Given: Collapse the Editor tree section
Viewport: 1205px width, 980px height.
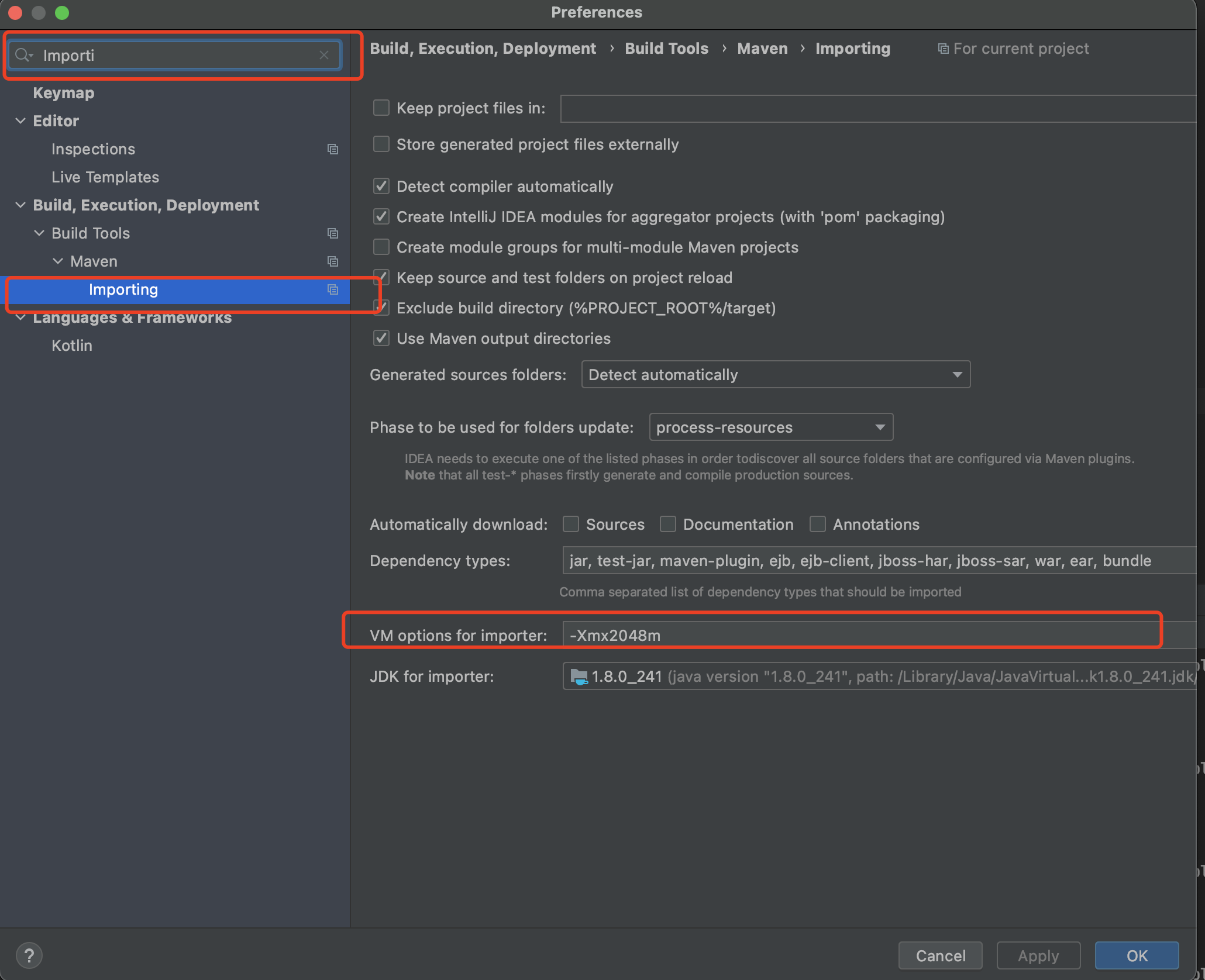Looking at the screenshot, I should [20, 120].
